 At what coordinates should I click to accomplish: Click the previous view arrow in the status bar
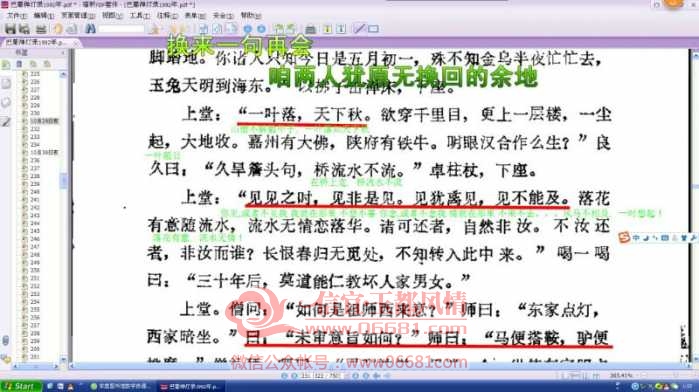pyautogui.click(x=377, y=376)
